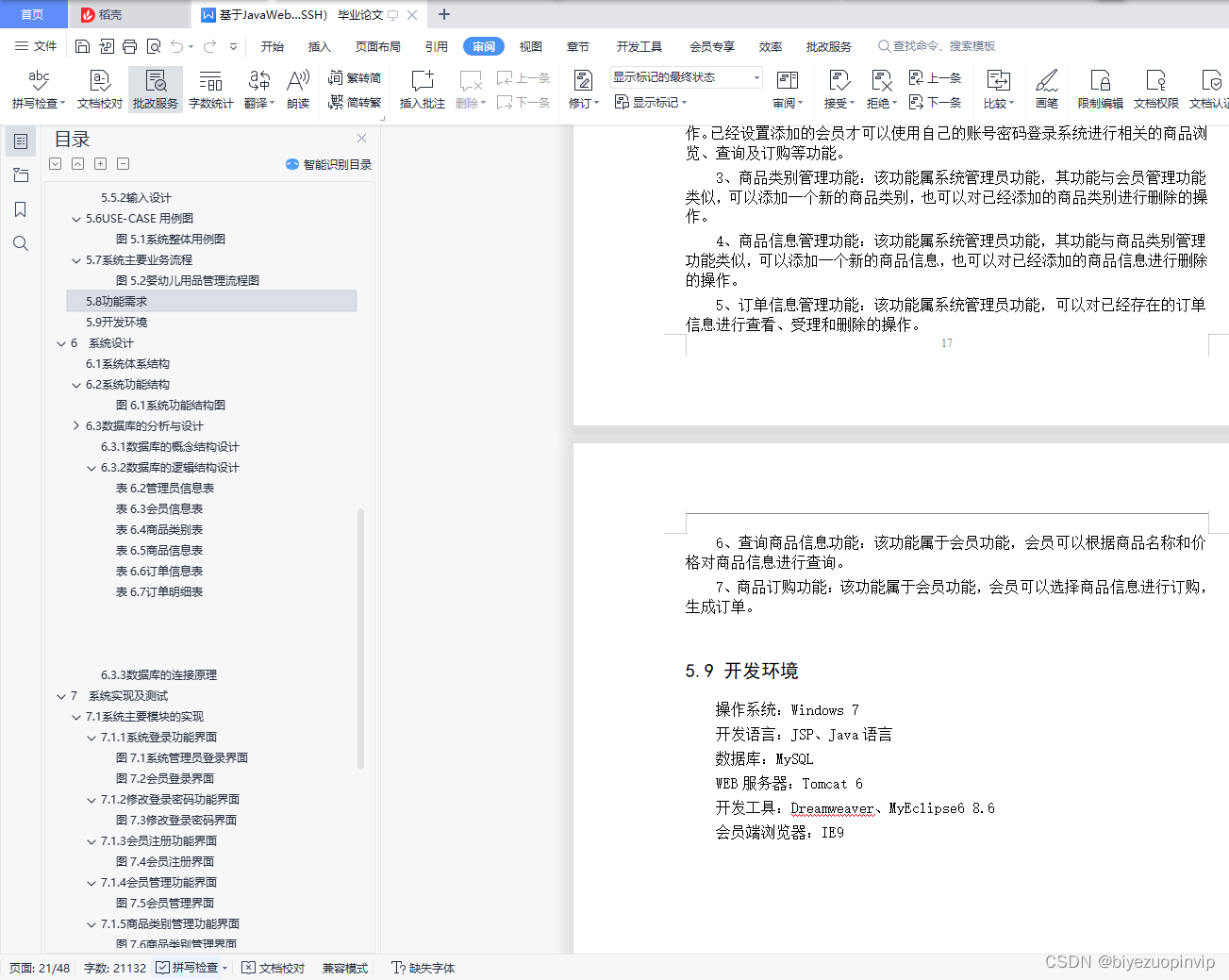Click 字数: 21132 in status bar
The height and width of the screenshot is (980, 1229).
click(x=115, y=968)
